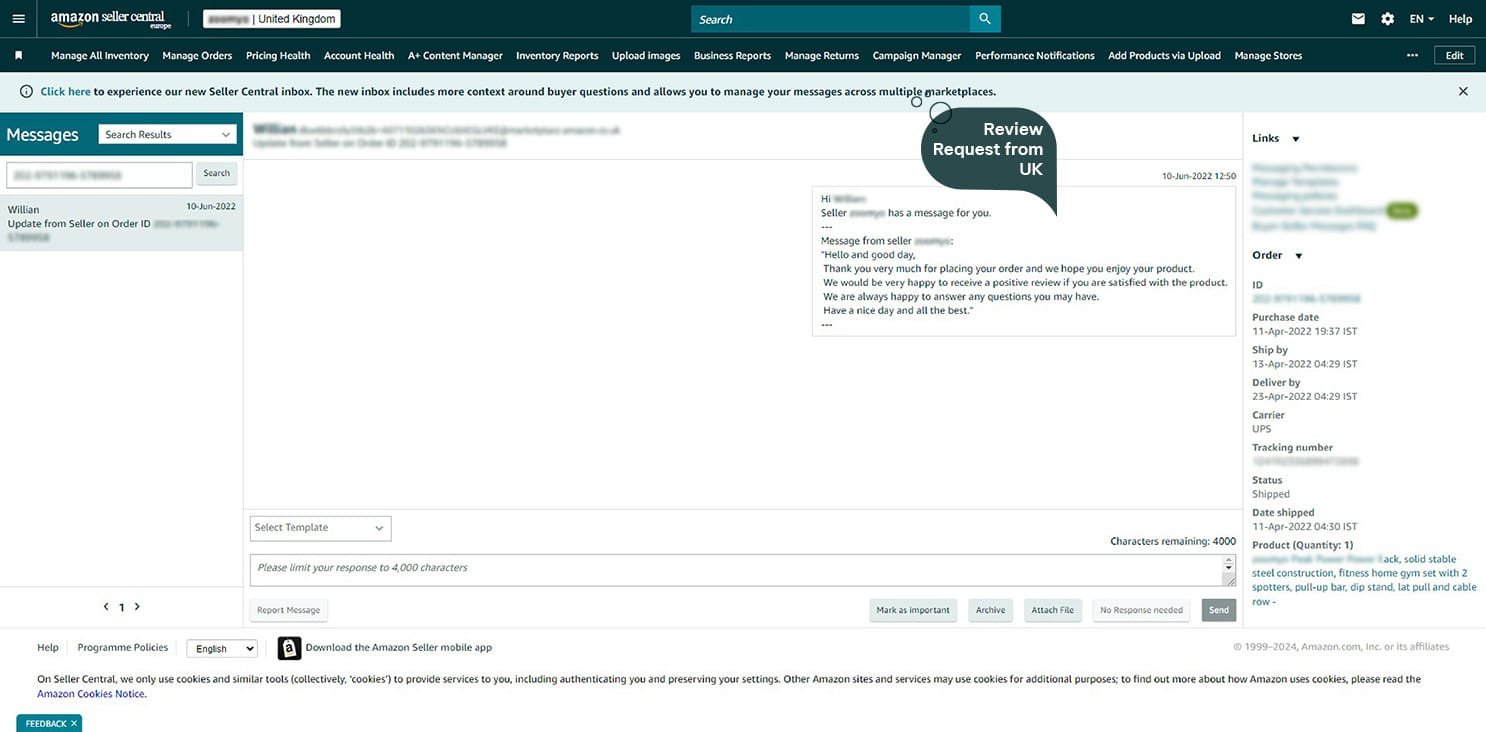This screenshot has height=732, width=1486.
Task: Collapse the Links section
Action: [x=1296, y=139]
